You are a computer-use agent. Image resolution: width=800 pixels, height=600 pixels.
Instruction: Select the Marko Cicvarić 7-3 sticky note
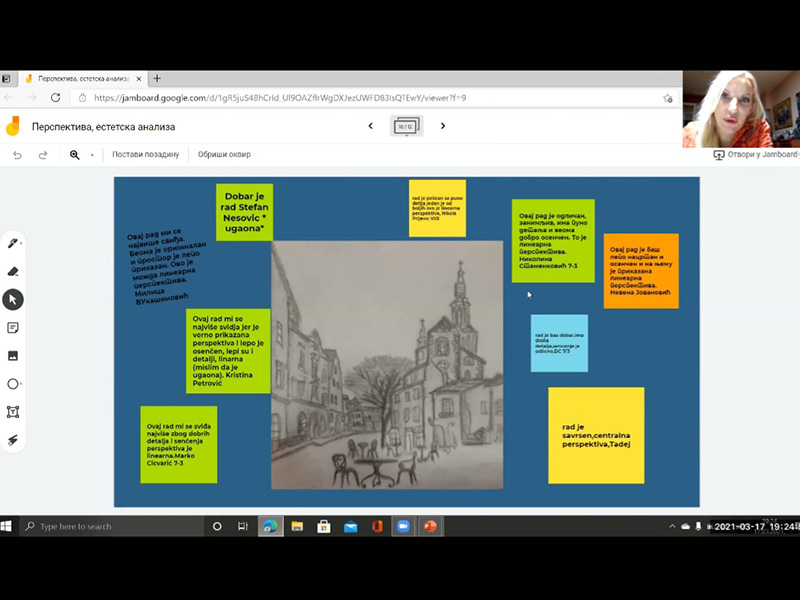click(x=179, y=444)
